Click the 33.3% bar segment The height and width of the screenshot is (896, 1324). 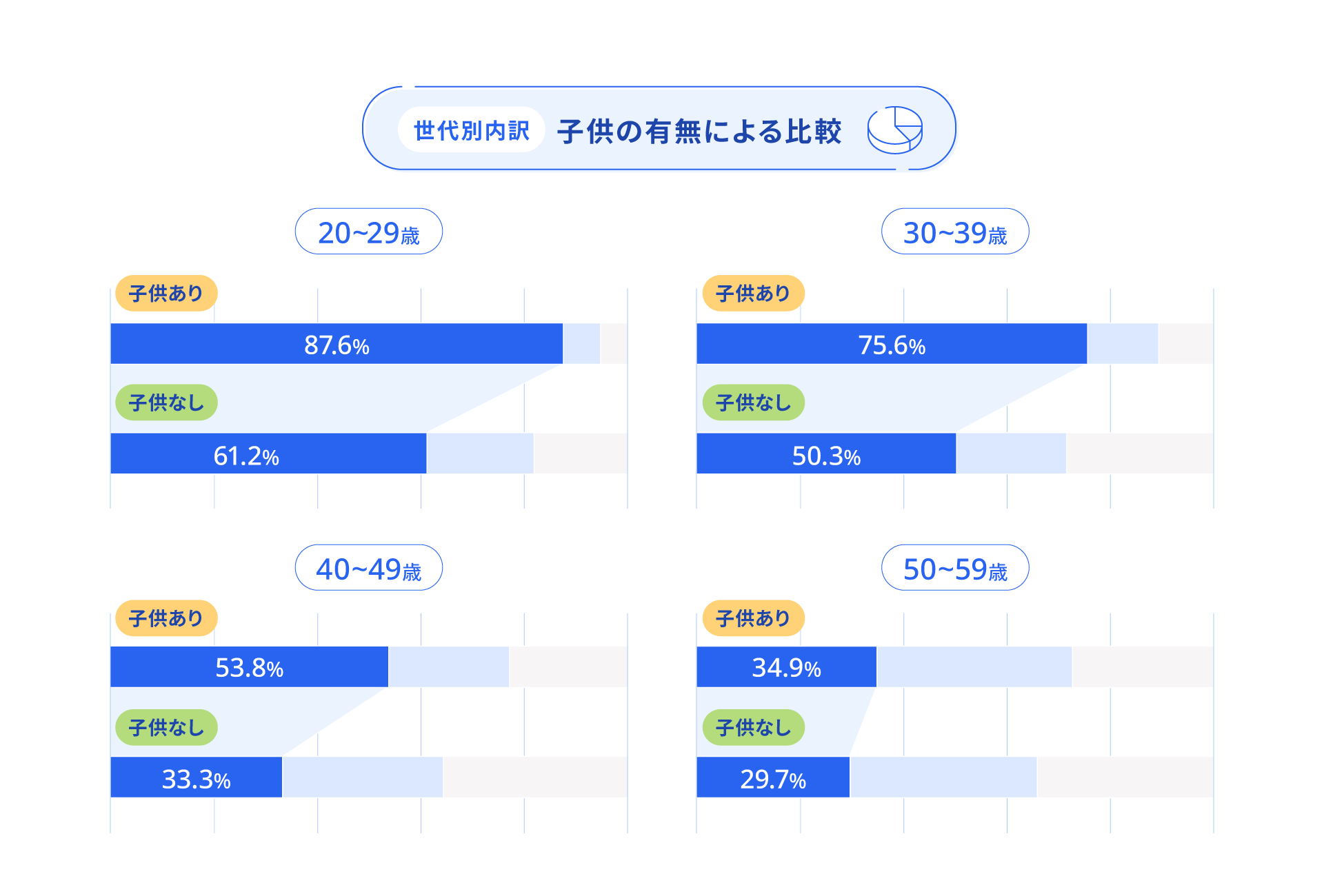pos(197,778)
